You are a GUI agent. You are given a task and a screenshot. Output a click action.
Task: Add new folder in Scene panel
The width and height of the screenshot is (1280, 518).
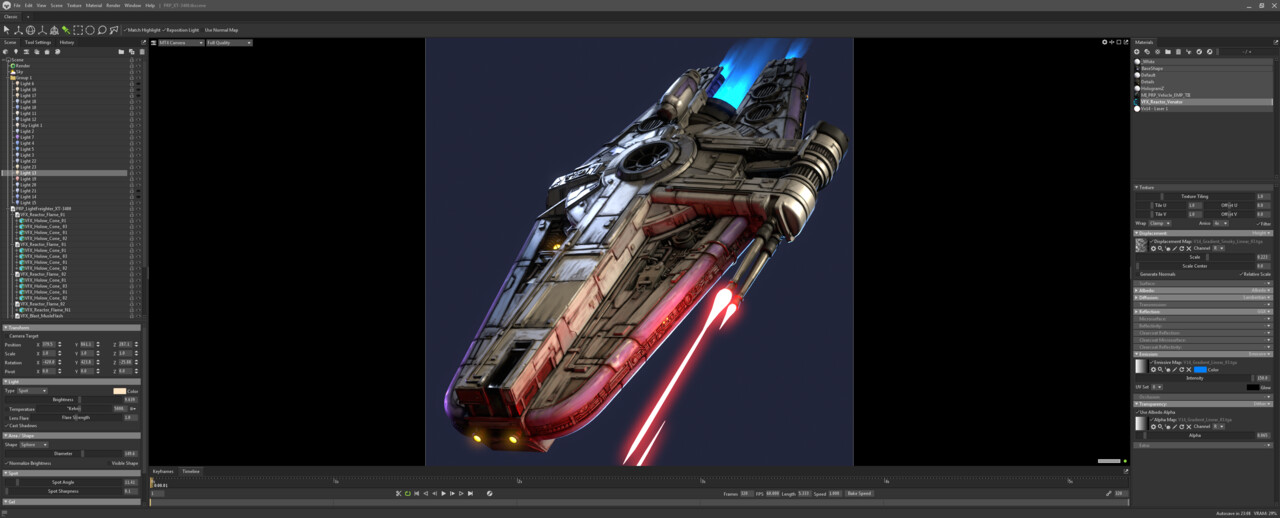[121, 52]
